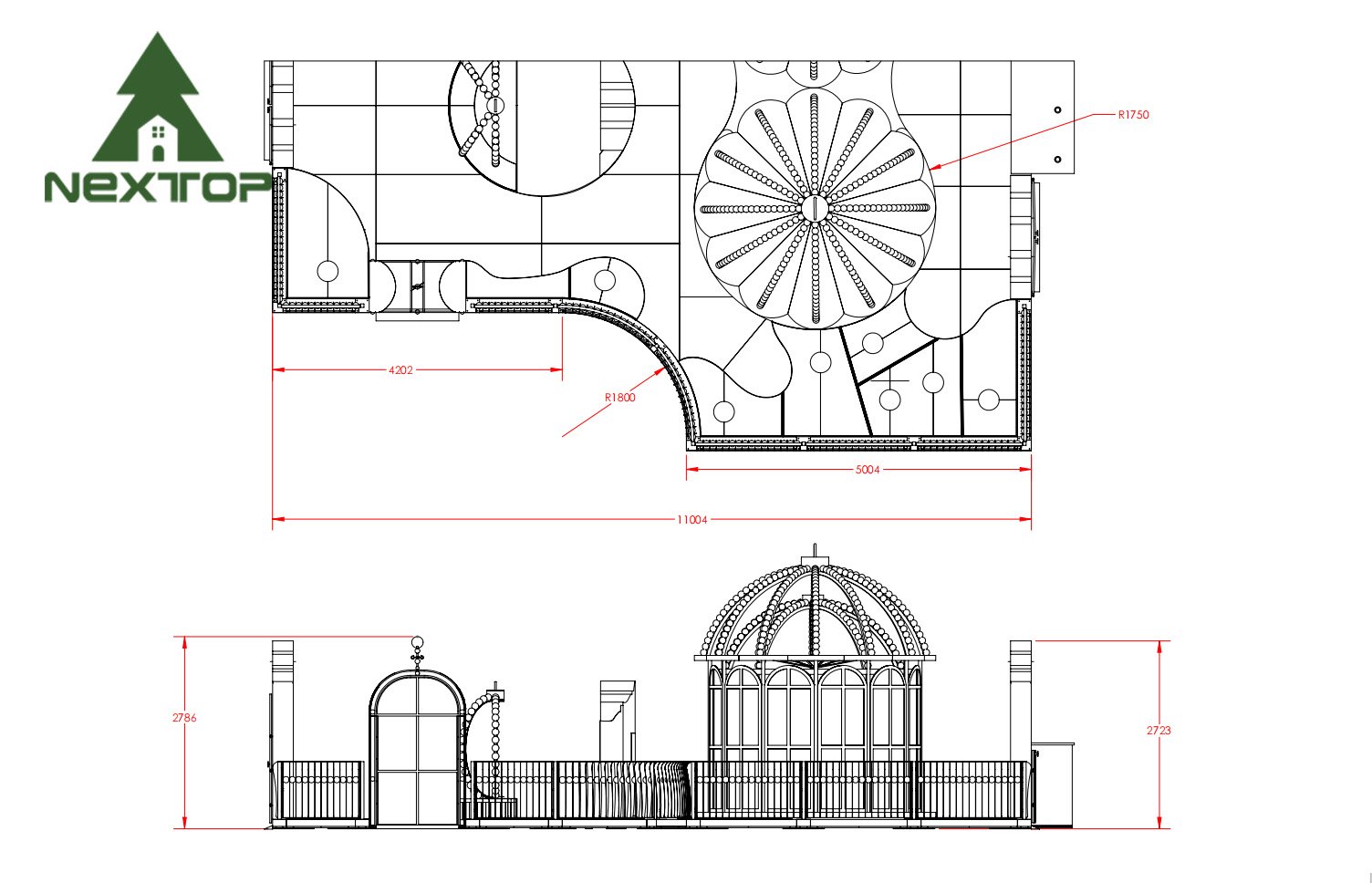Select the dome center hub in plan view
This screenshot has width=1372, height=883.
(x=814, y=208)
